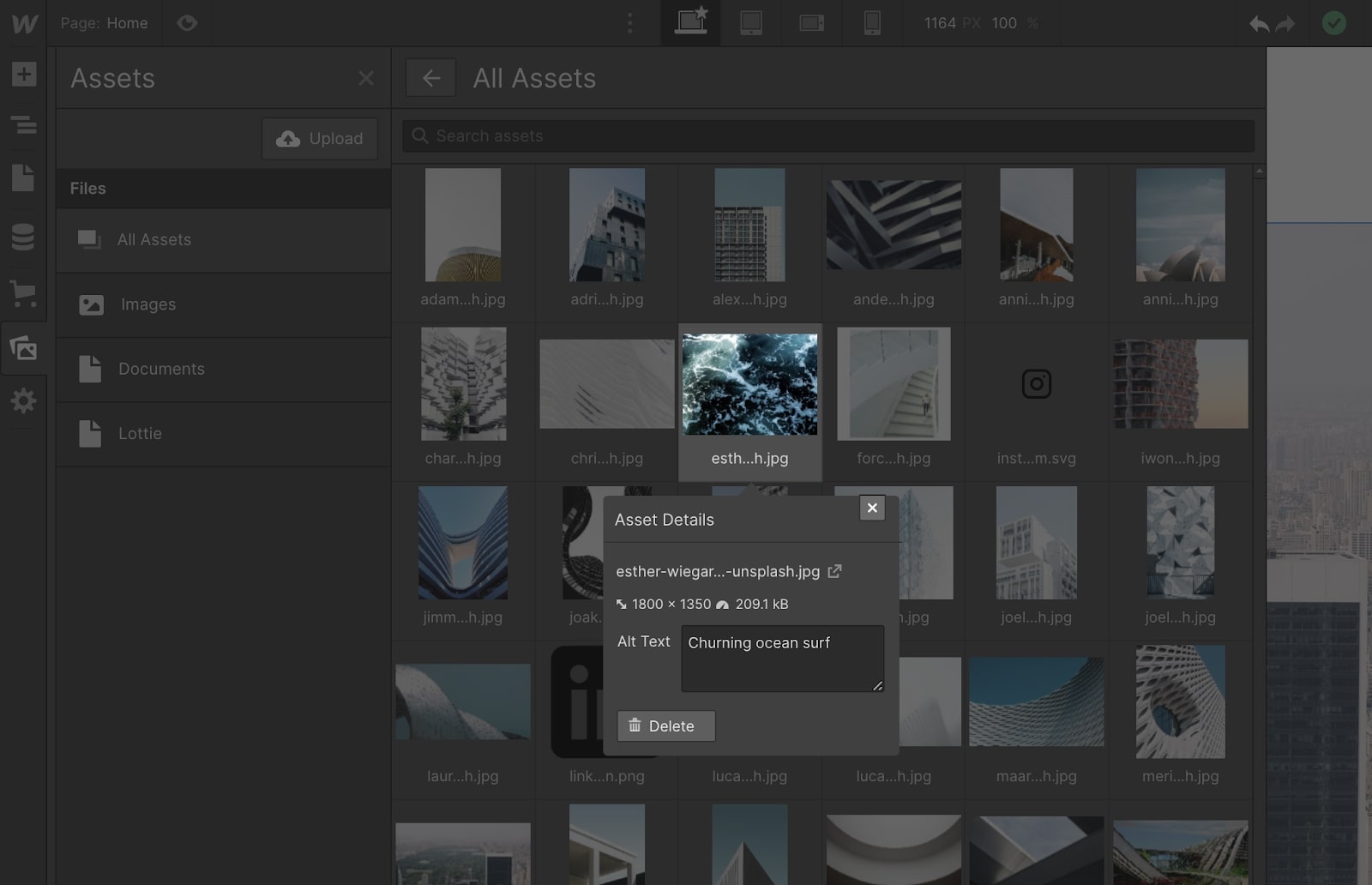This screenshot has width=1372, height=885.
Task: Switch to mobile portrait breakpoint
Action: (x=873, y=23)
